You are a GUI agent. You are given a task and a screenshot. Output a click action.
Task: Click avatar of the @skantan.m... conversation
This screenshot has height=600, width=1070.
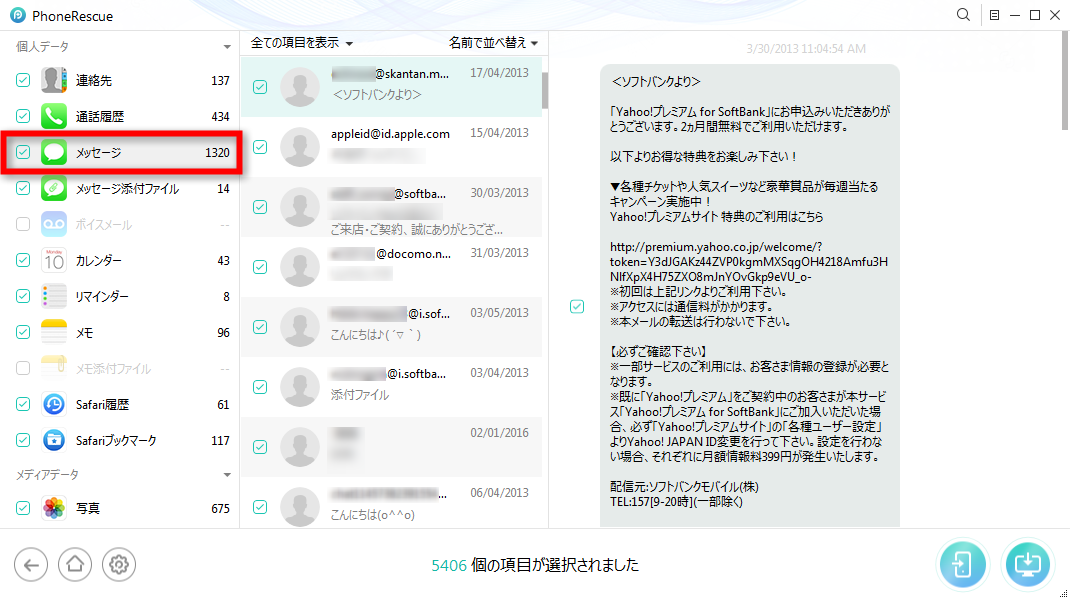[300, 87]
